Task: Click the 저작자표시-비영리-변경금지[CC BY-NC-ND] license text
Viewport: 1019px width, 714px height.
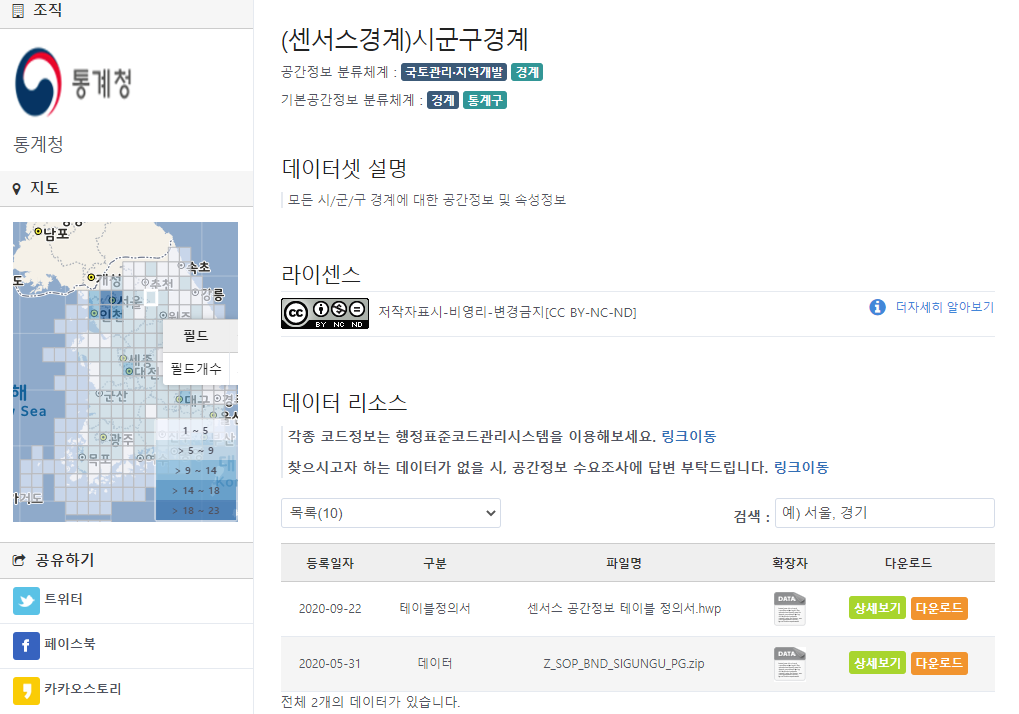Action: click(508, 312)
